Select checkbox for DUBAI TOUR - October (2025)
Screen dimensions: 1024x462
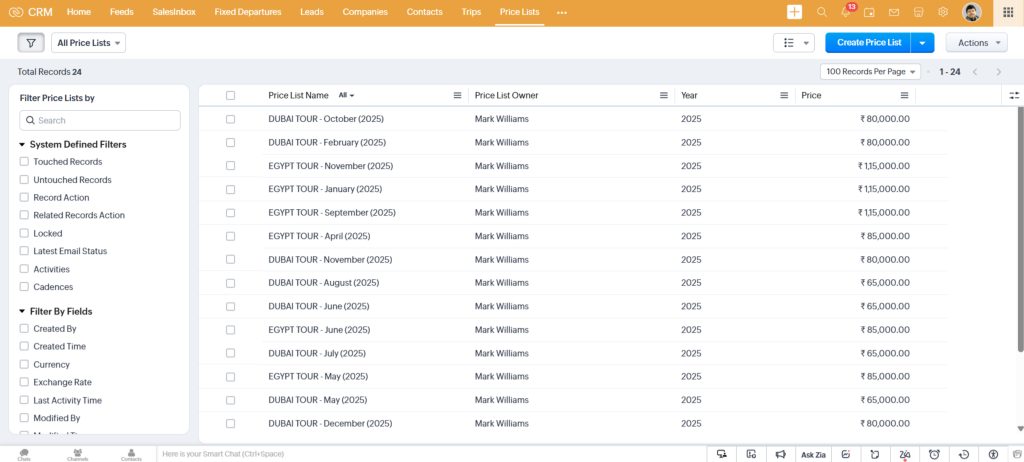[231, 119]
